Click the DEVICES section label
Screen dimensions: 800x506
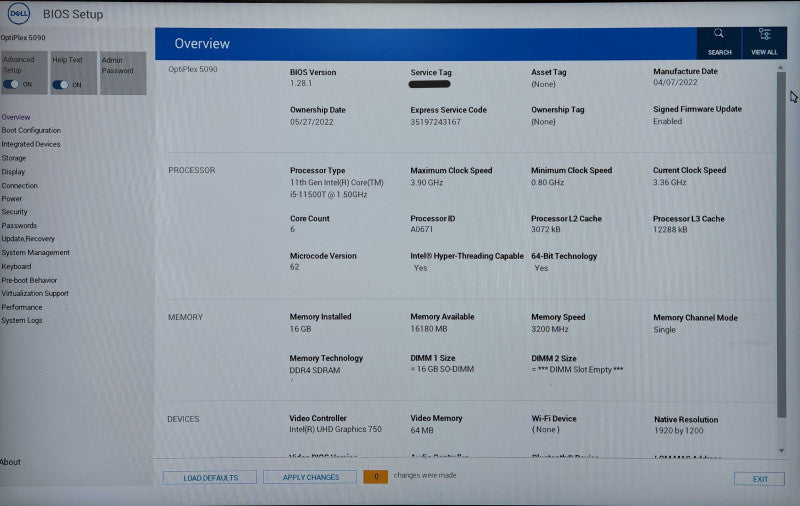pos(183,419)
